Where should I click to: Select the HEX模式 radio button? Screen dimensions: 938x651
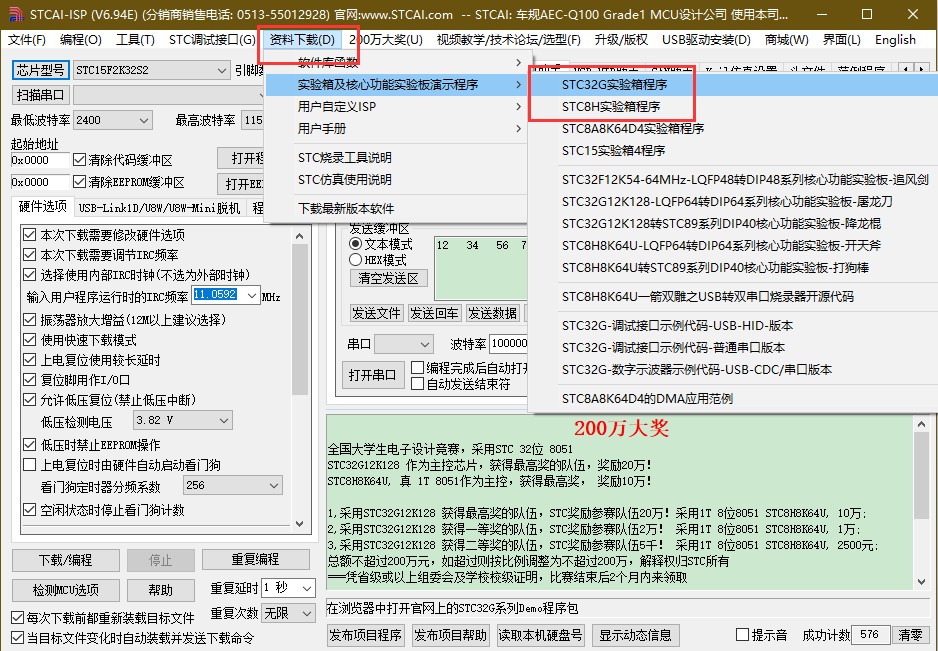click(x=356, y=260)
